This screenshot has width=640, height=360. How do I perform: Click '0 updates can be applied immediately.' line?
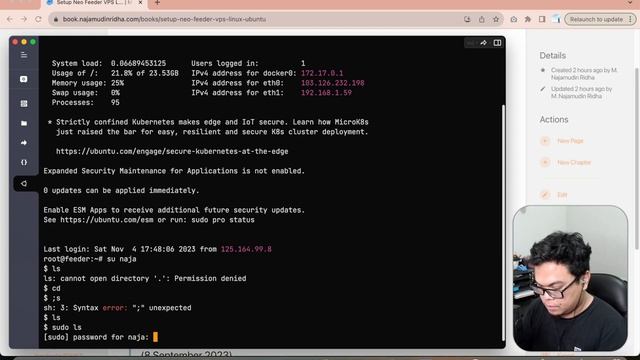point(121,191)
